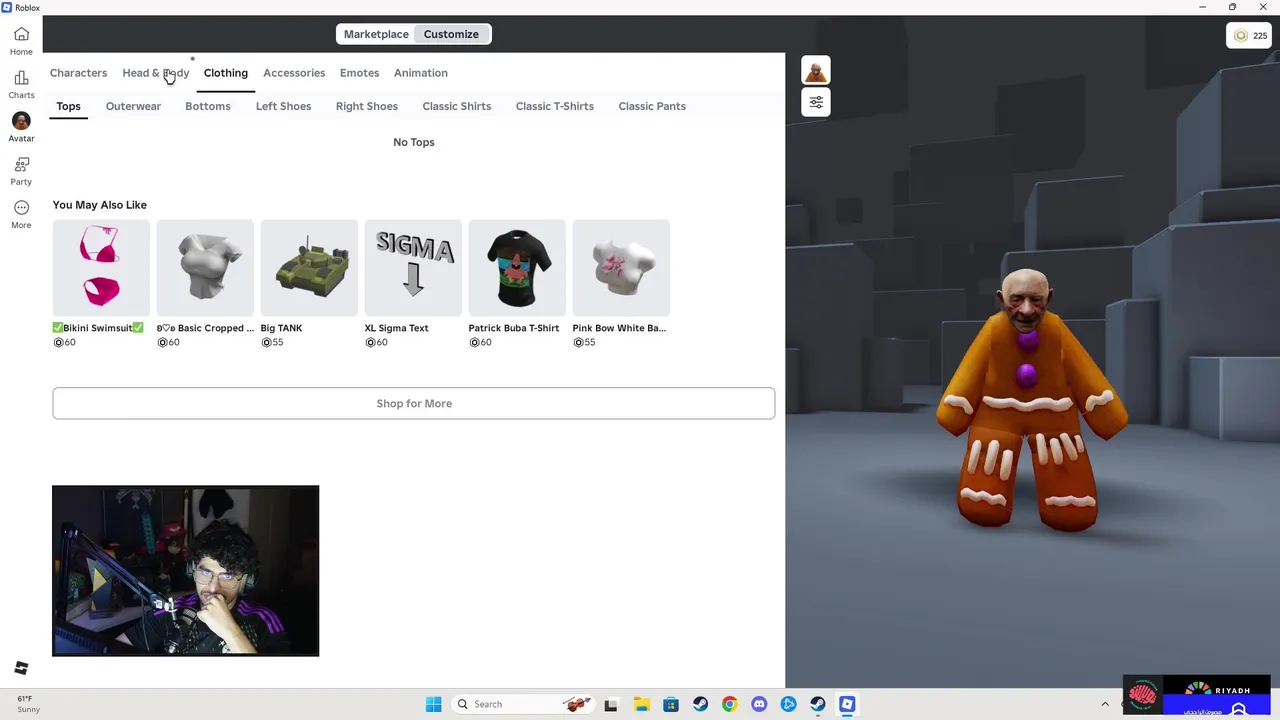Click the 225 Robux balance text

(1259, 36)
